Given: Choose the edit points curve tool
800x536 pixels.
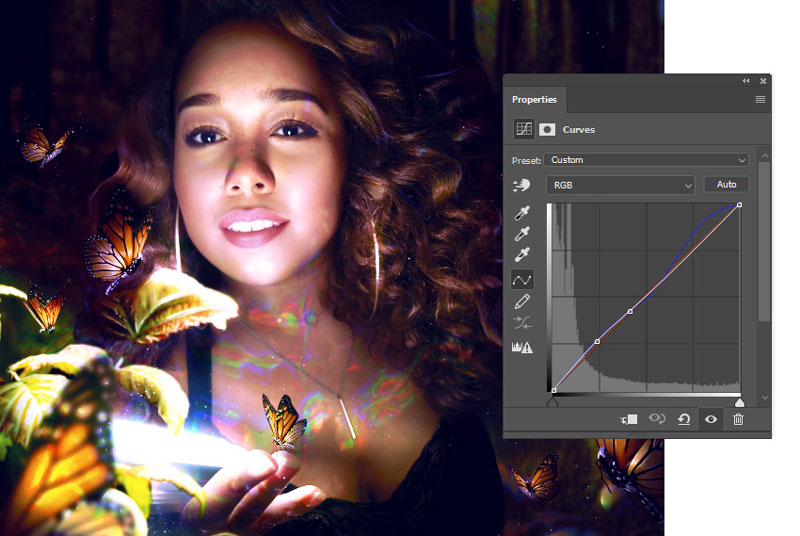Looking at the screenshot, I should 522,280.
